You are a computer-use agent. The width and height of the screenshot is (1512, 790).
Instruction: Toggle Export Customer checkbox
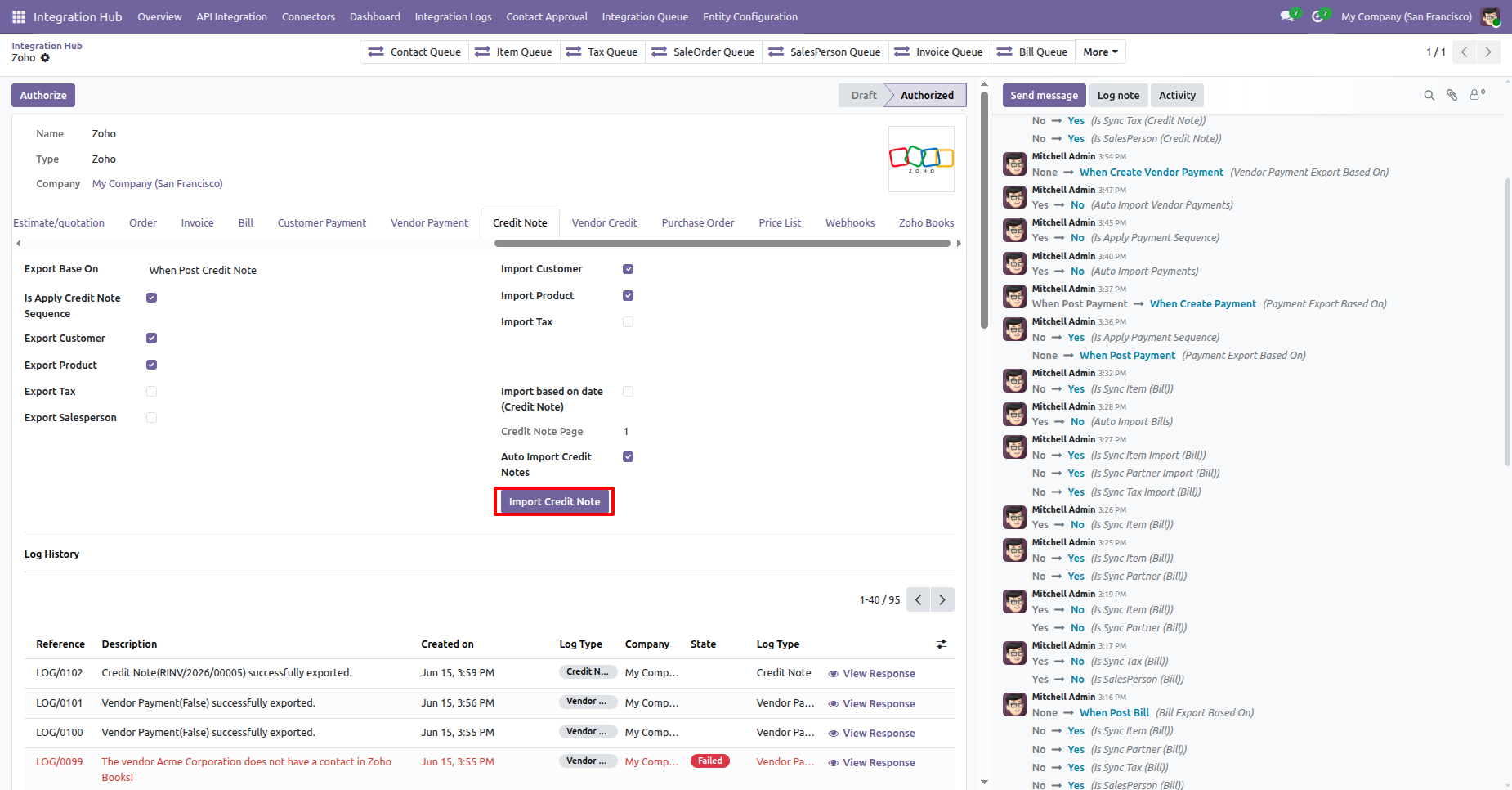pos(151,338)
